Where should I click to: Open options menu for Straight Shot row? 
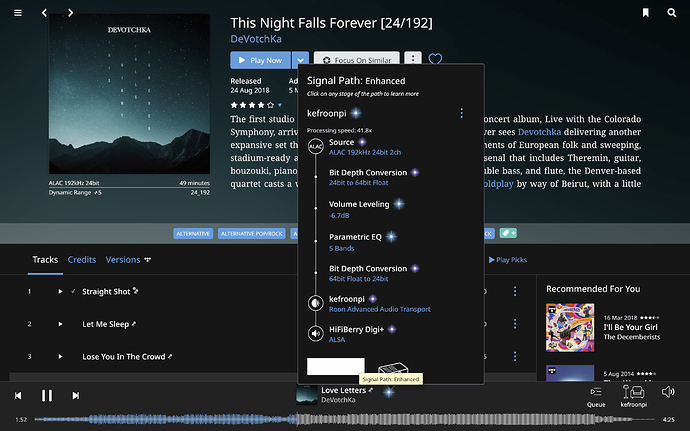coord(515,291)
